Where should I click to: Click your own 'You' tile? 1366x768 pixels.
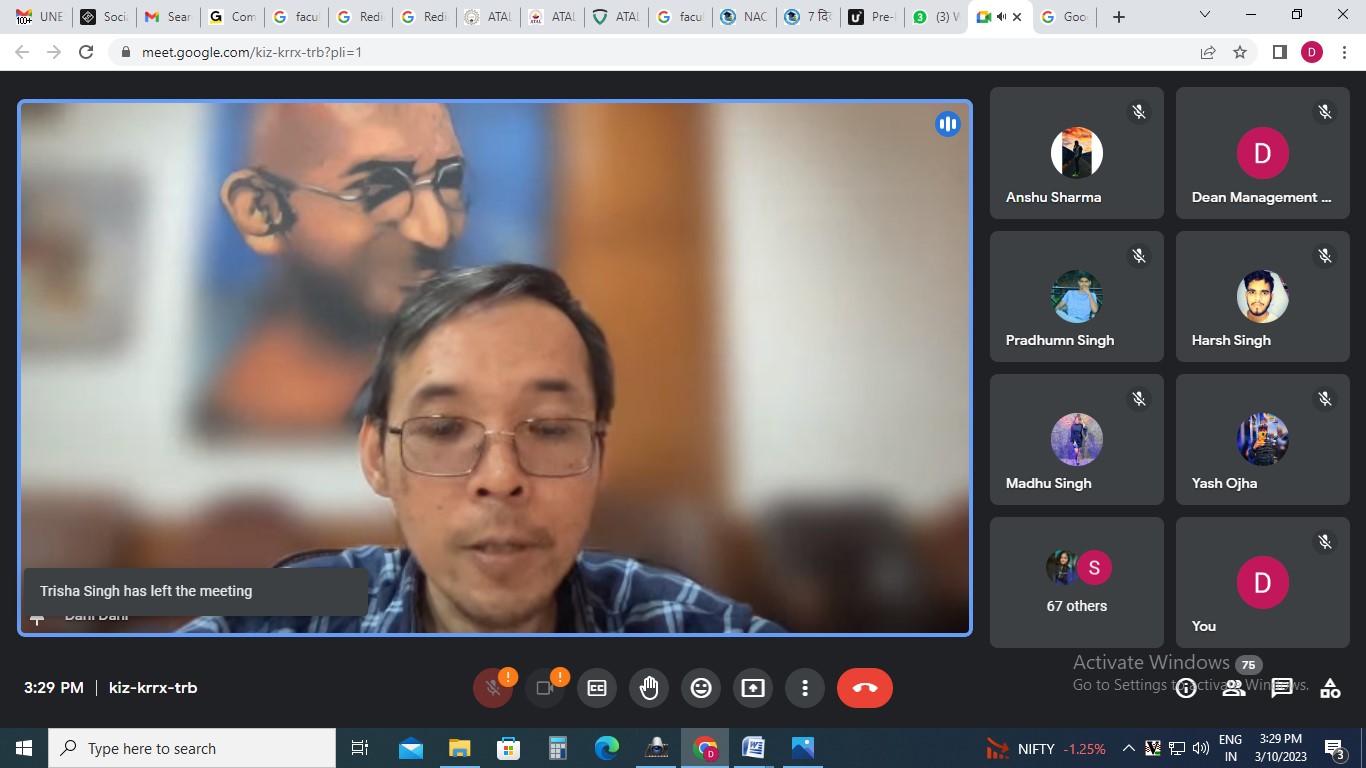[1263, 582]
